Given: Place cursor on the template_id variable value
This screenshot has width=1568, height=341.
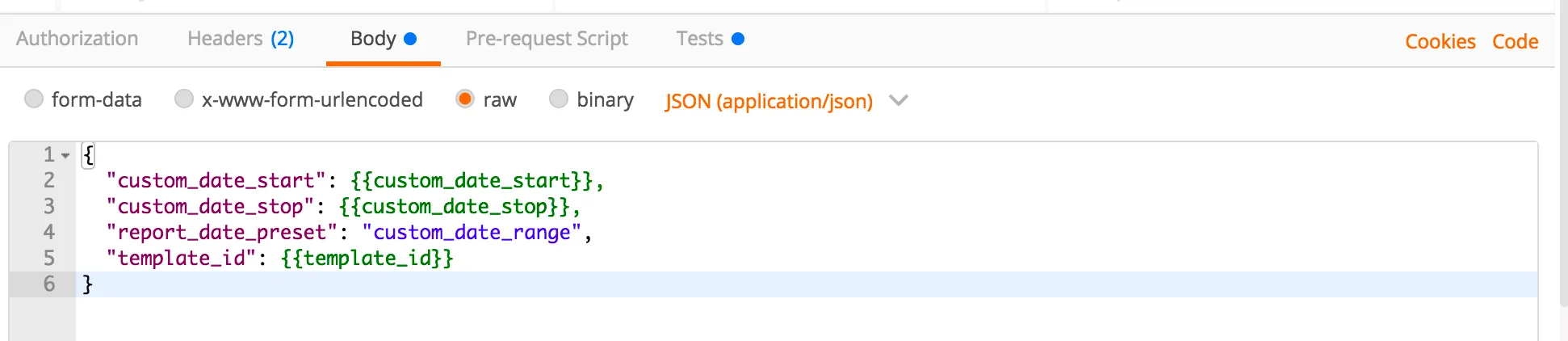Looking at the screenshot, I should [x=367, y=258].
